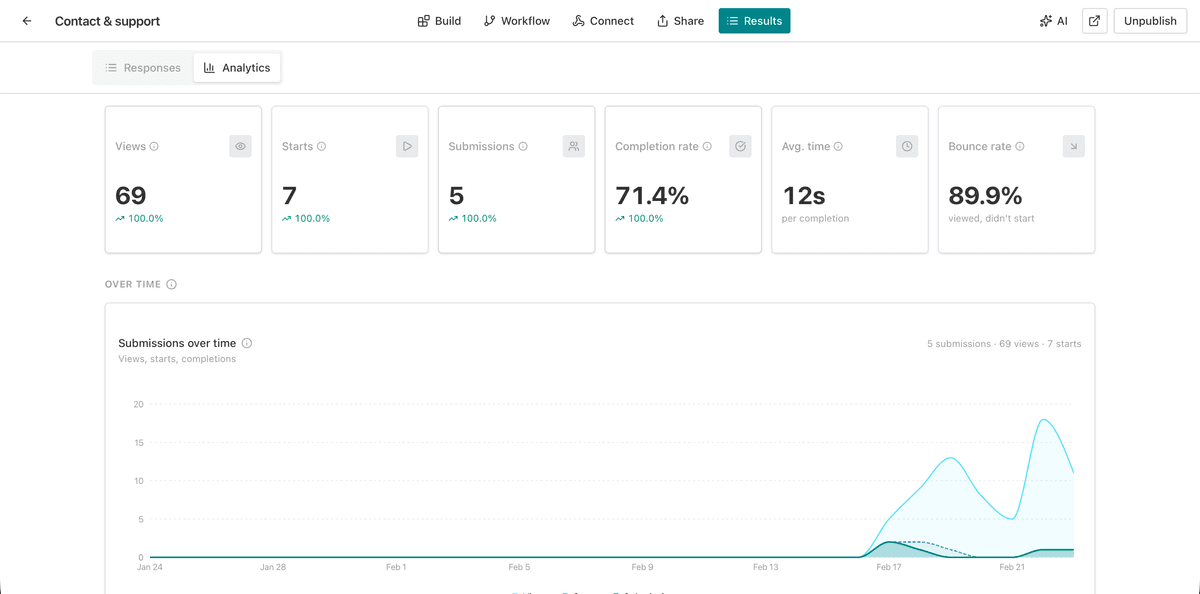Click the checkmark icon on Completion rate card
The height and width of the screenshot is (594, 1200).
(740, 146)
